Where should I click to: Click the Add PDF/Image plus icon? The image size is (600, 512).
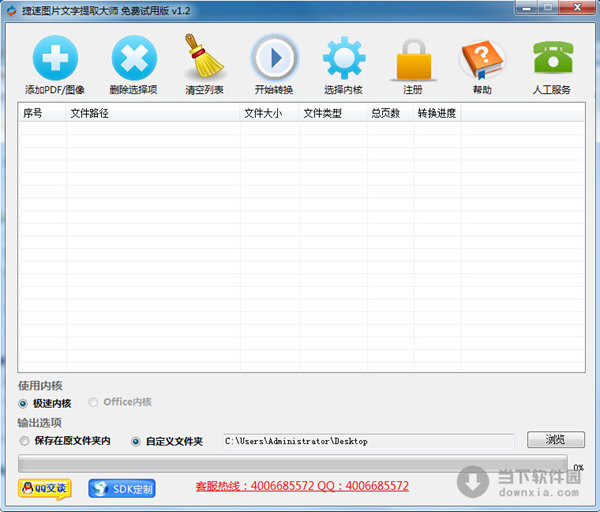pyautogui.click(x=55, y=58)
